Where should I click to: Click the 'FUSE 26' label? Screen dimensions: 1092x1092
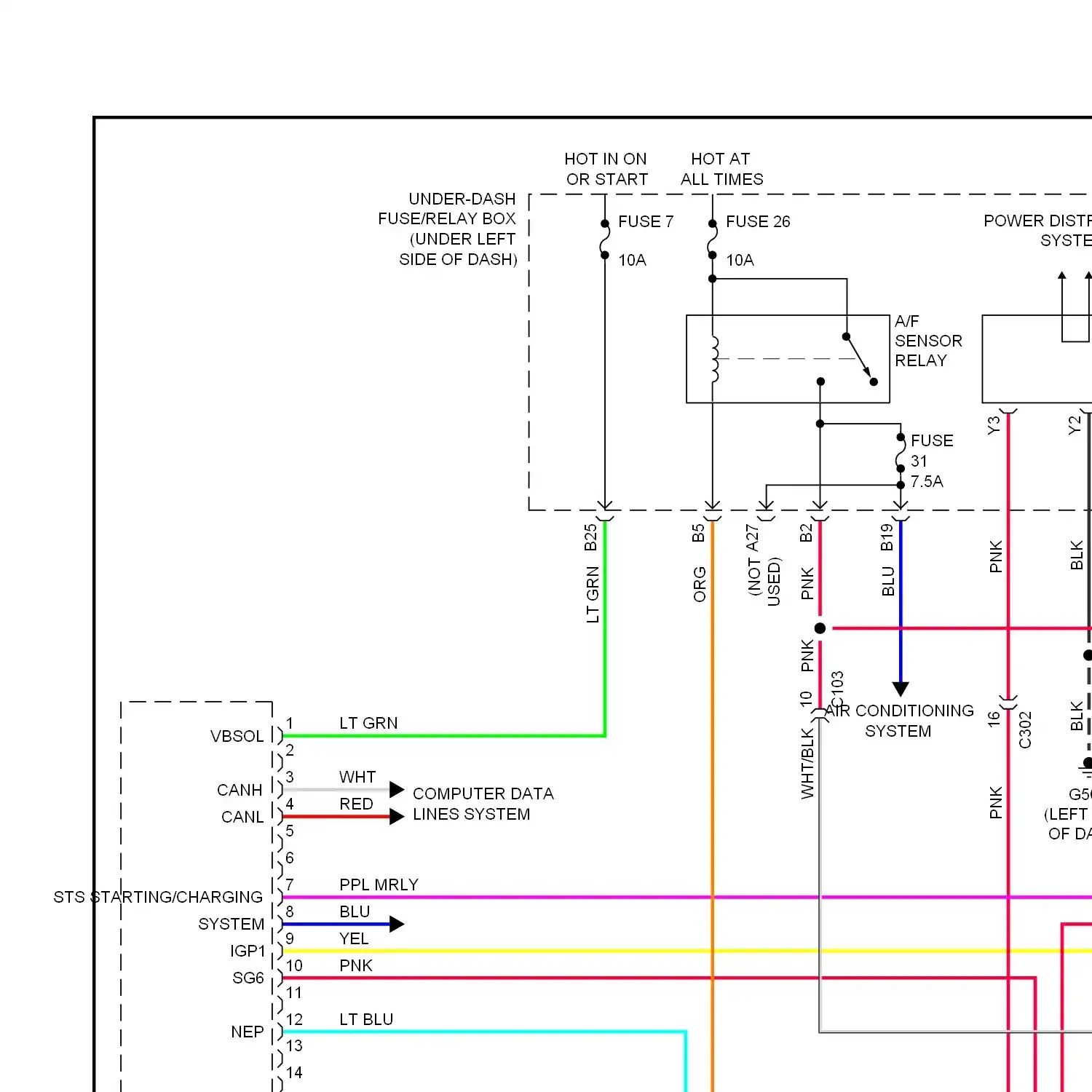pos(758,221)
